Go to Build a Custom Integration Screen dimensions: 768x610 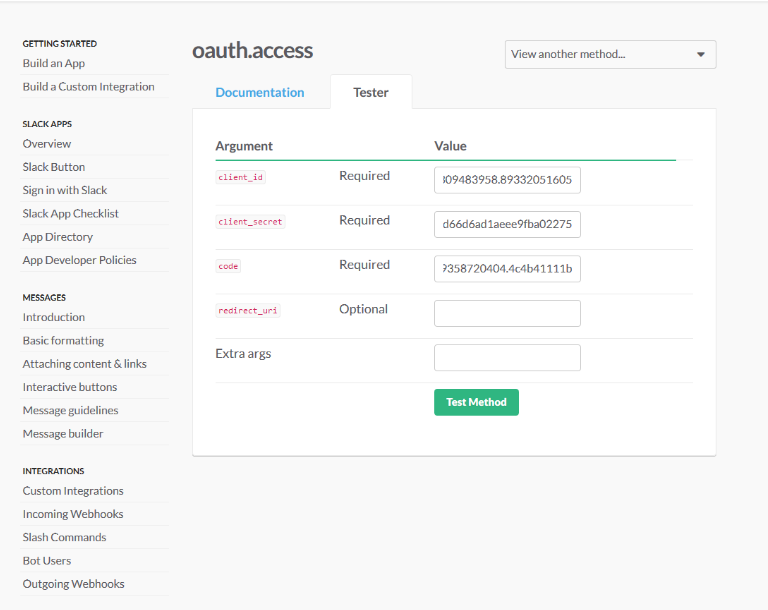89,87
